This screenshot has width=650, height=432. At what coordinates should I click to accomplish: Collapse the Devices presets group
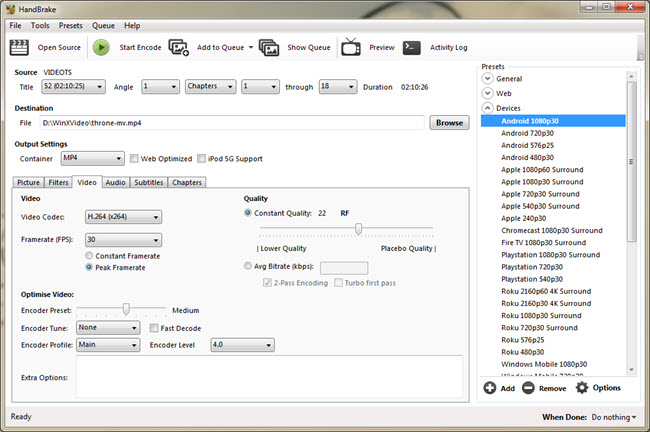[x=488, y=108]
